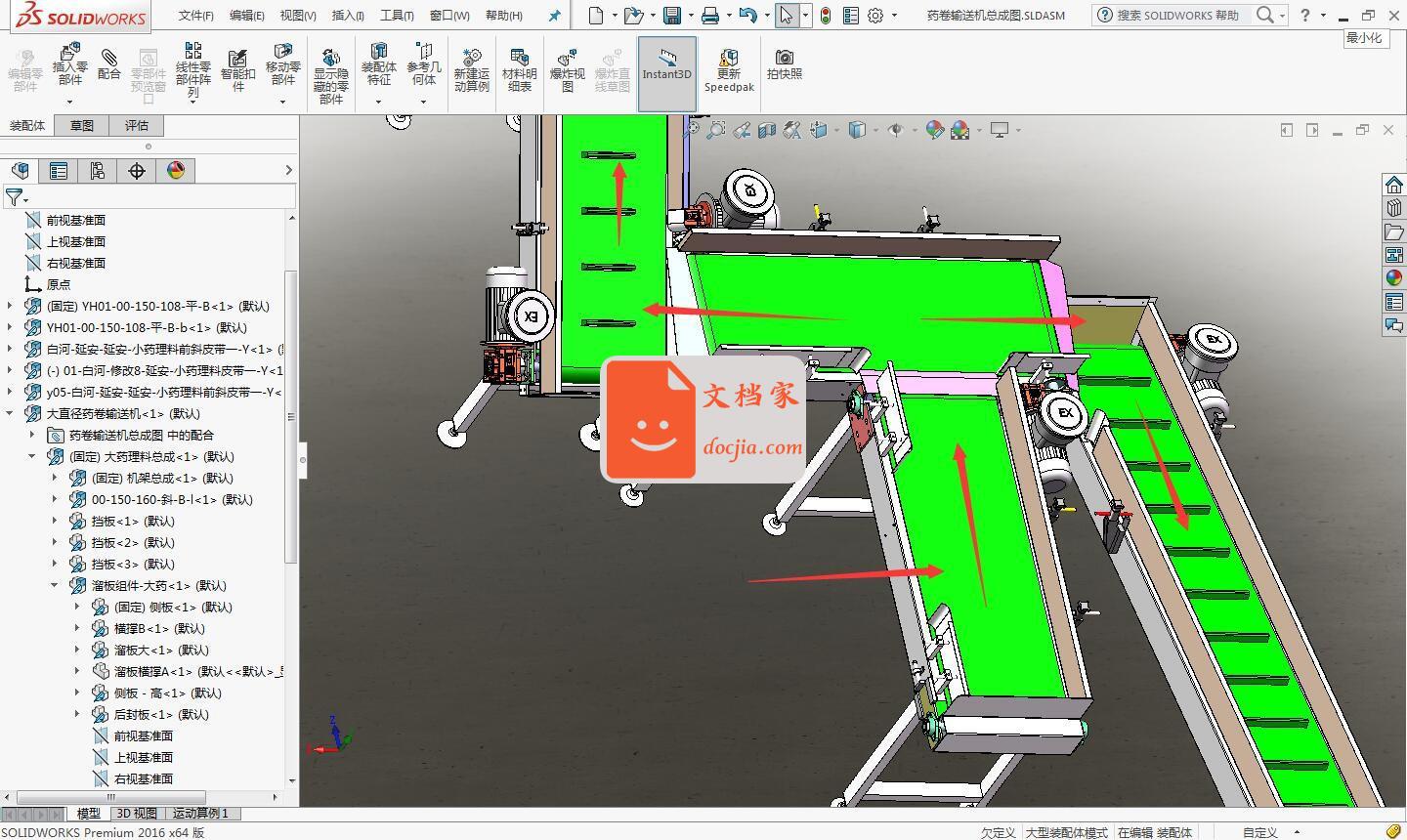
Task: Expand 挡板<1> tree node
Action: click(x=55, y=521)
